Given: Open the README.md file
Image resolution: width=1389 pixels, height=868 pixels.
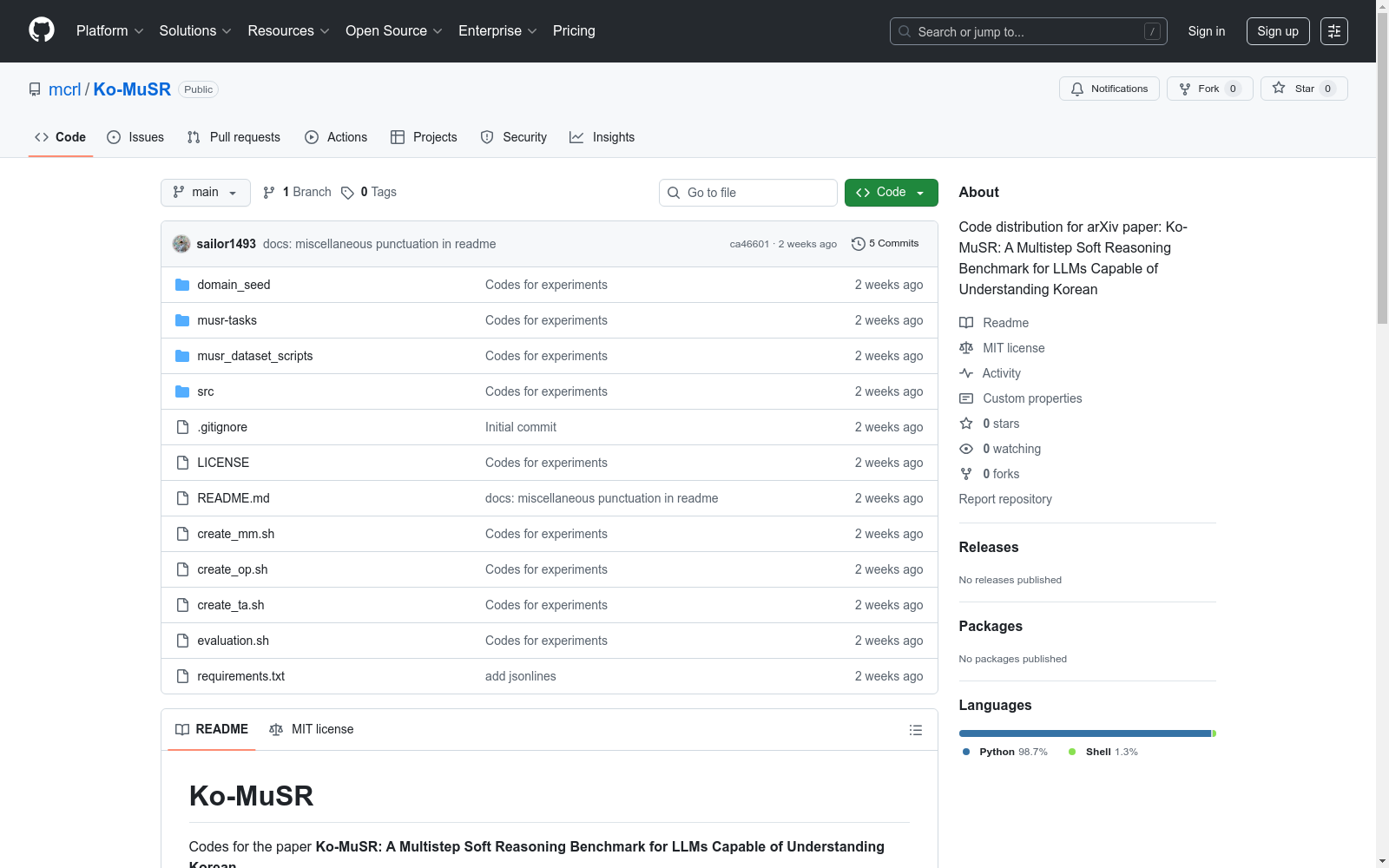Looking at the screenshot, I should point(234,498).
